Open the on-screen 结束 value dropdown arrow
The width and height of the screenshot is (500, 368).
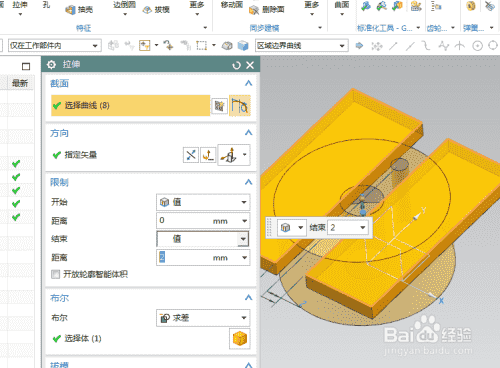tap(363, 228)
